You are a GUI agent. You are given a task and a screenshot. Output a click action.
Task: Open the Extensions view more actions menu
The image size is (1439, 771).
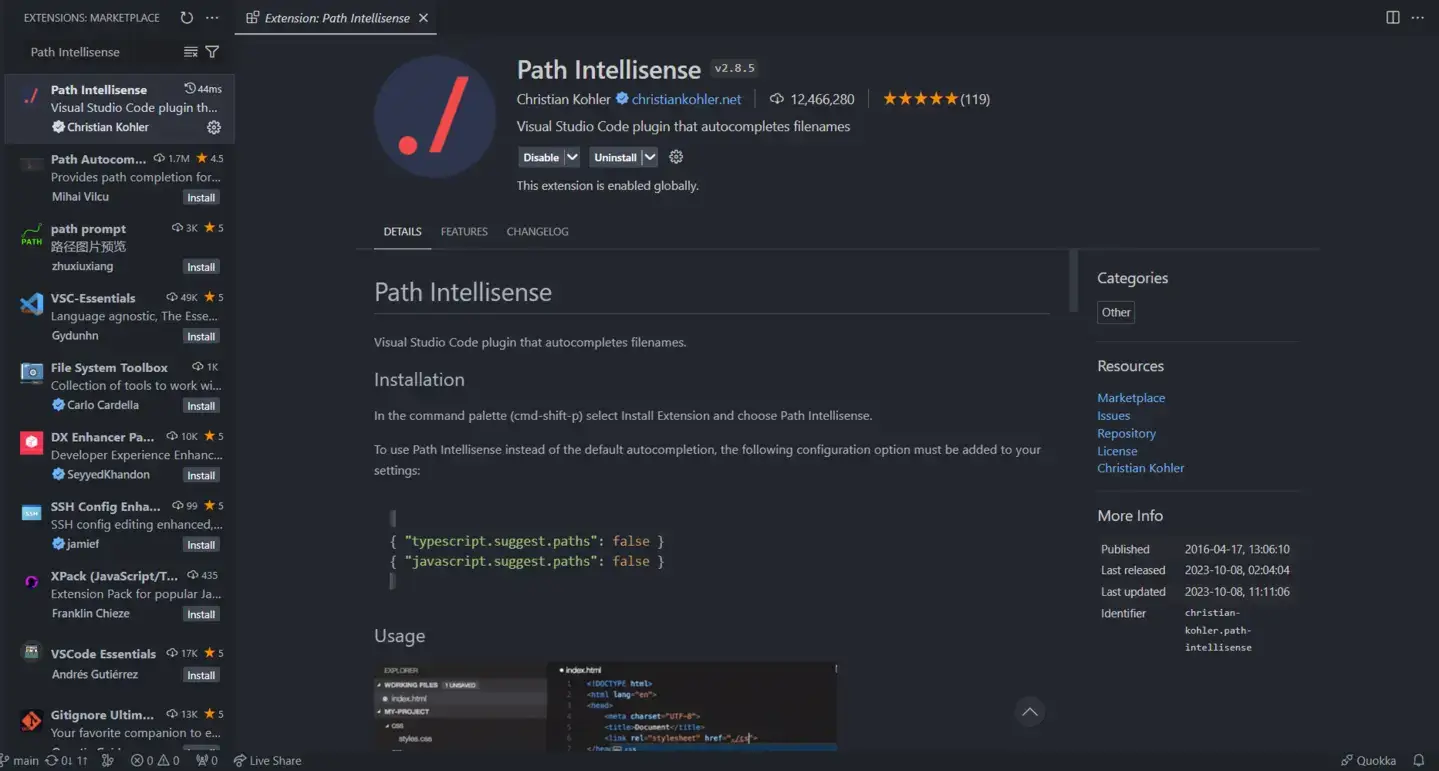[x=212, y=18]
